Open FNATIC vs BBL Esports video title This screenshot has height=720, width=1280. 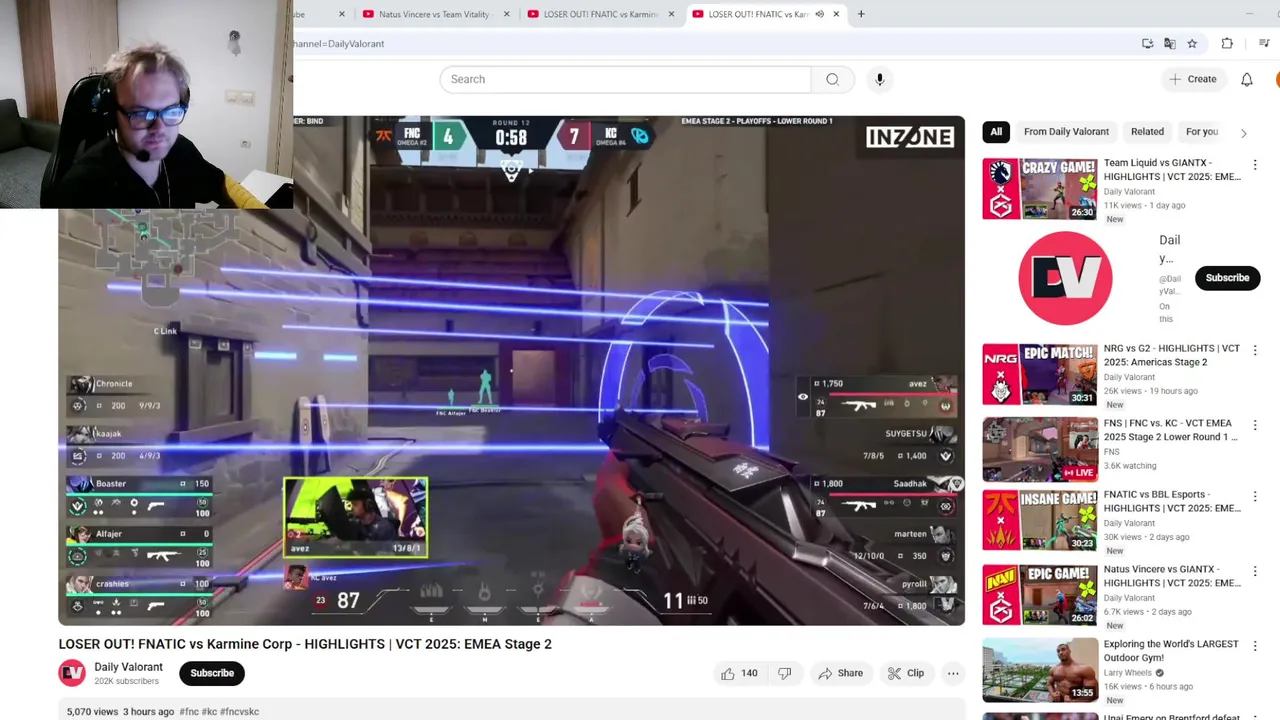(1172, 501)
